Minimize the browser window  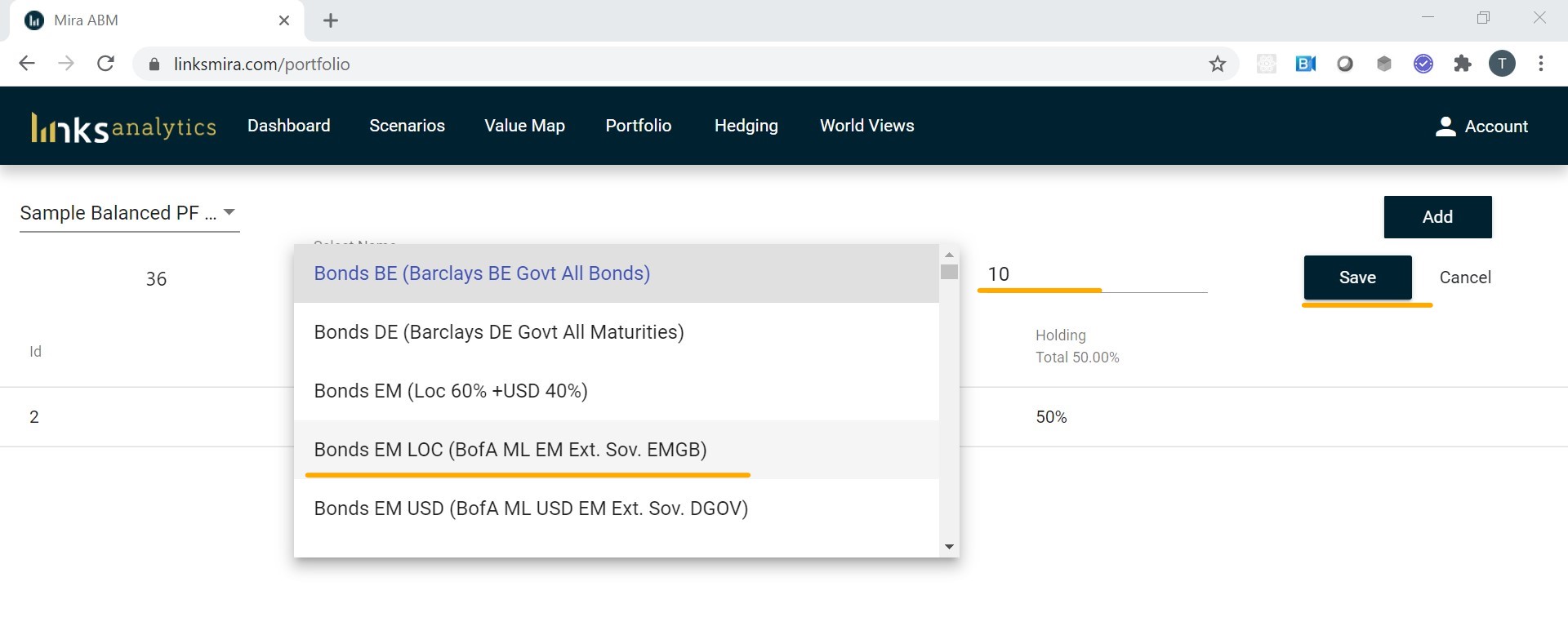point(1428,18)
